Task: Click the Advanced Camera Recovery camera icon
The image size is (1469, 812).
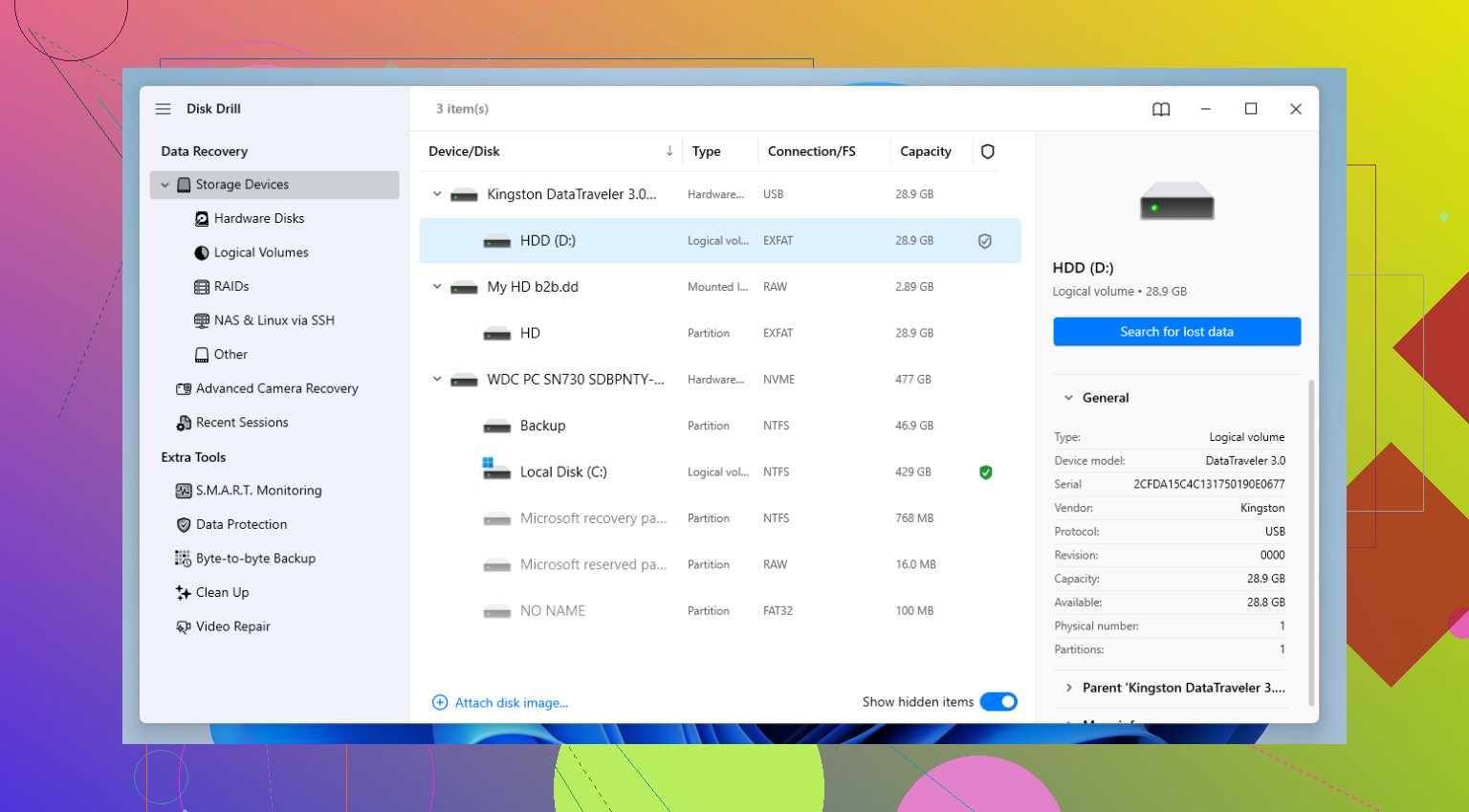Action: pyautogui.click(x=184, y=388)
